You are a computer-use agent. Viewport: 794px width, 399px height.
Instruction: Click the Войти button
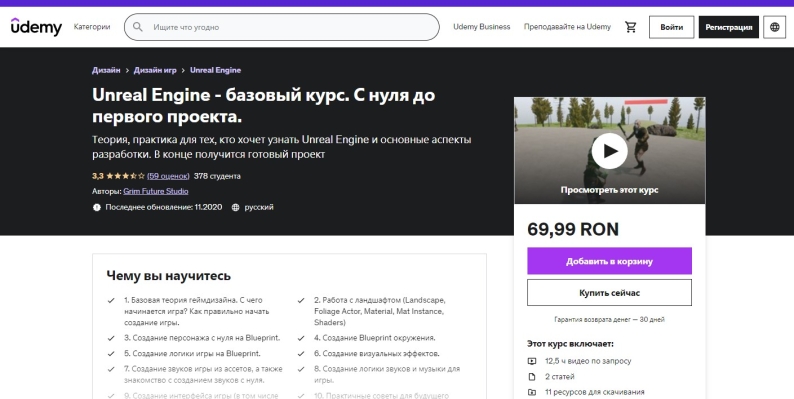tap(671, 27)
